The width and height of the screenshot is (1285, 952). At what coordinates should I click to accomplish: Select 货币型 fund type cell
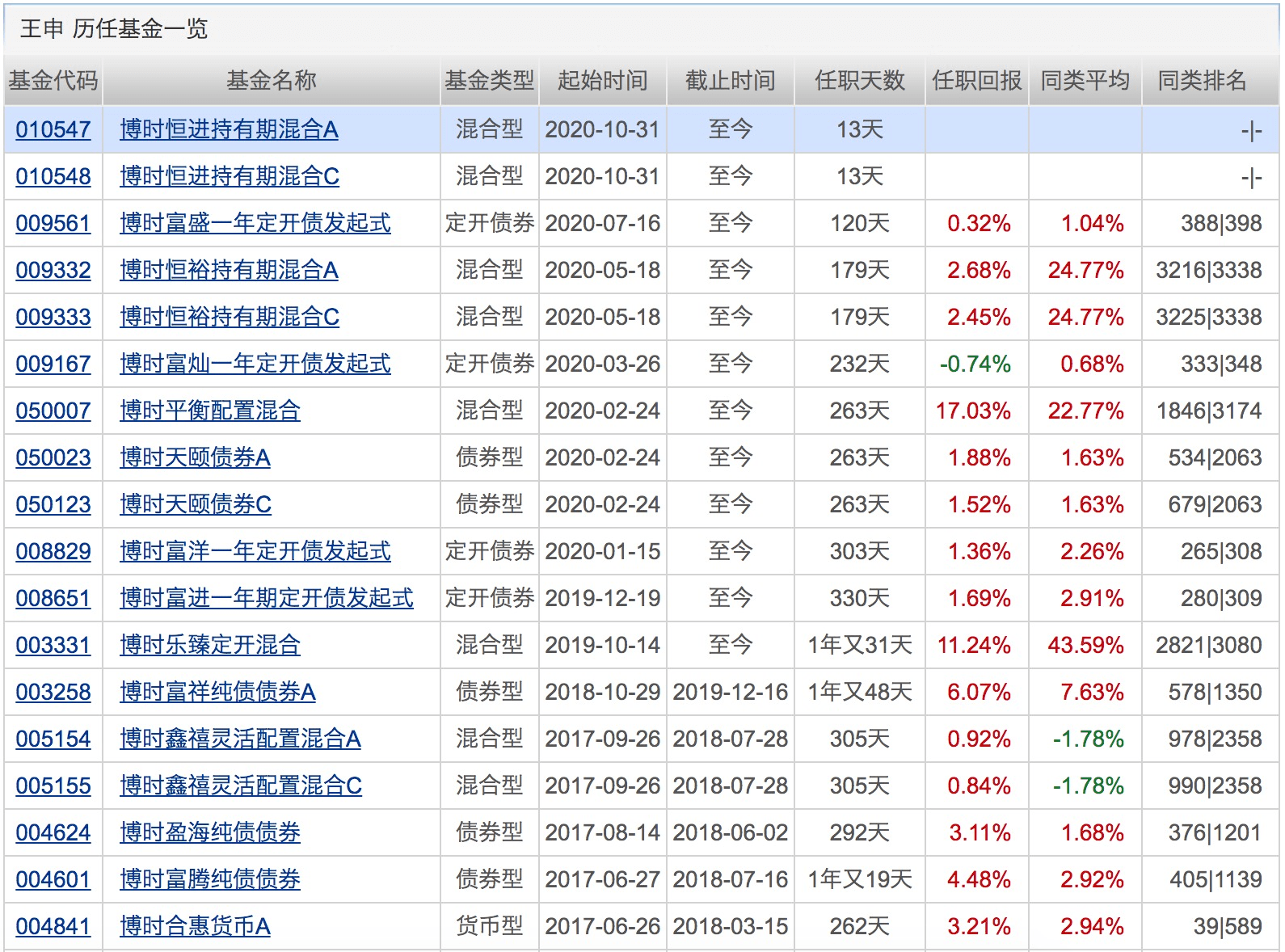point(490,926)
